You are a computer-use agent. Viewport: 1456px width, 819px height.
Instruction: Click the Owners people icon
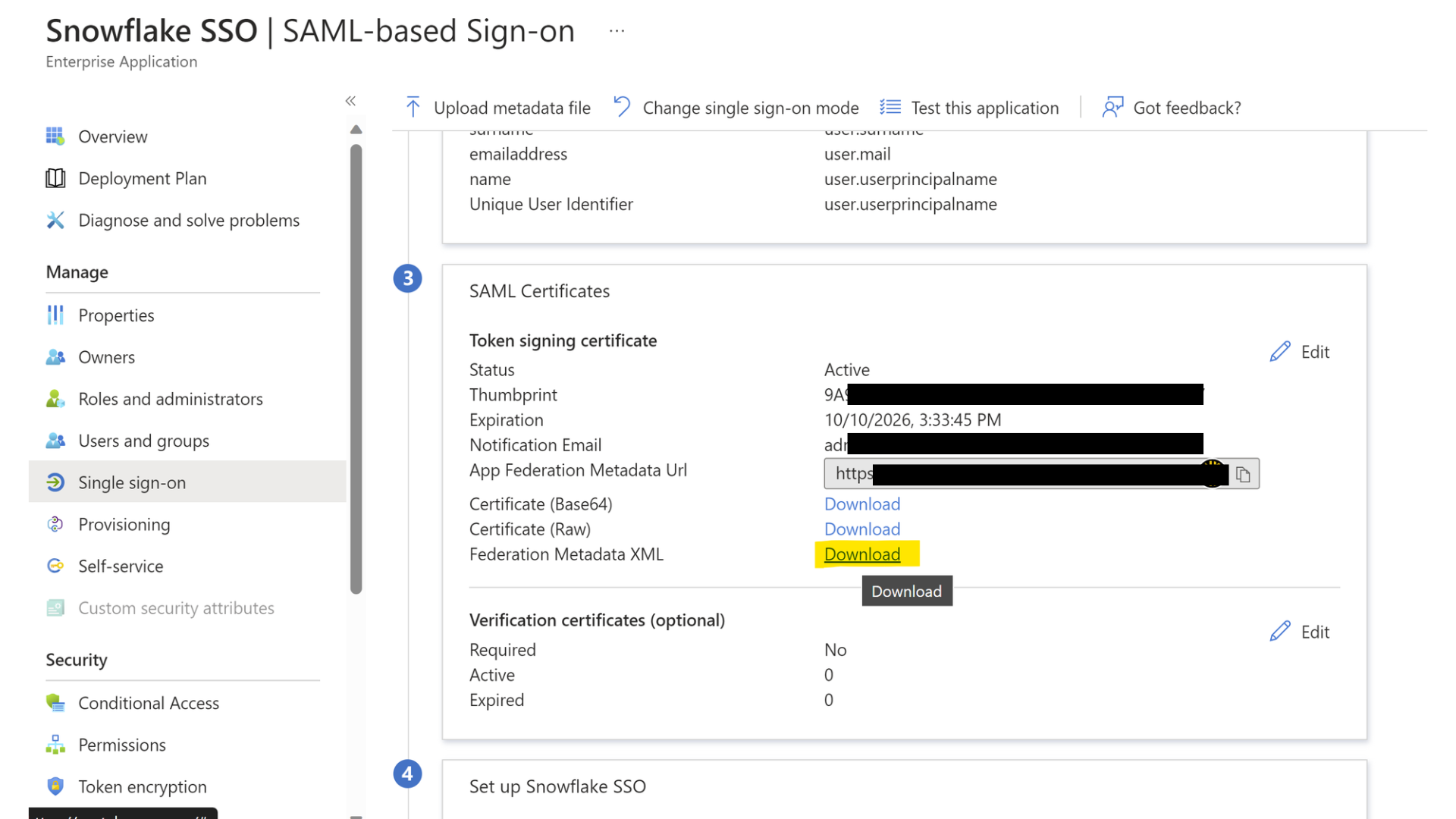click(55, 356)
